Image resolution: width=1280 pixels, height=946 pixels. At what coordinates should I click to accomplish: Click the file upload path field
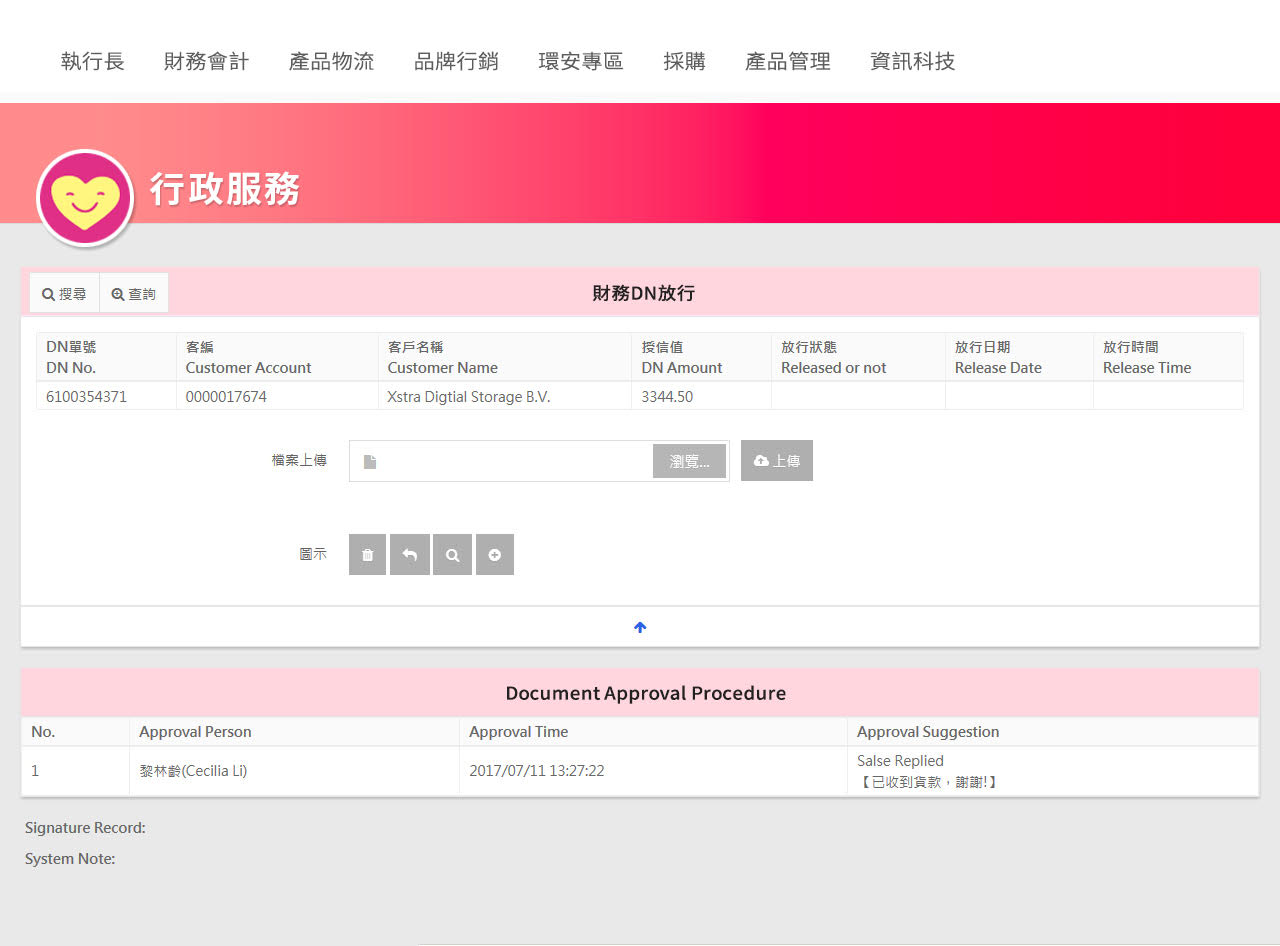(x=510, y=461)
